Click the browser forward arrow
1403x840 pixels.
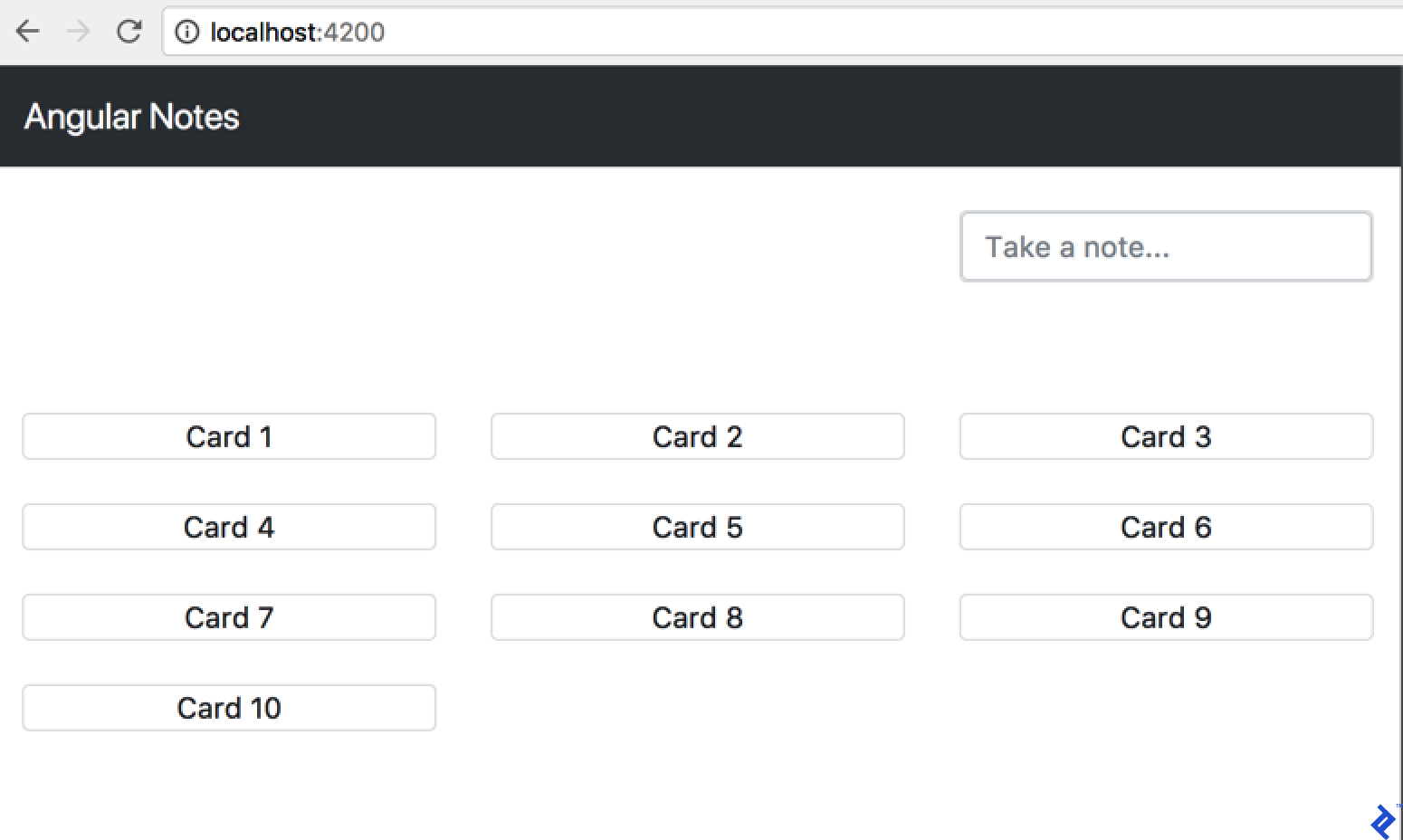click(79, 32)
